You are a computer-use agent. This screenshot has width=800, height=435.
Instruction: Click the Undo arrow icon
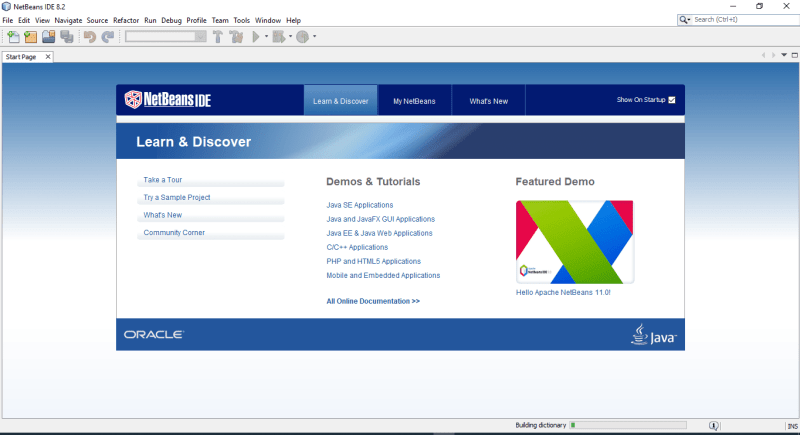pyautogui.click(x=90, y=36)
